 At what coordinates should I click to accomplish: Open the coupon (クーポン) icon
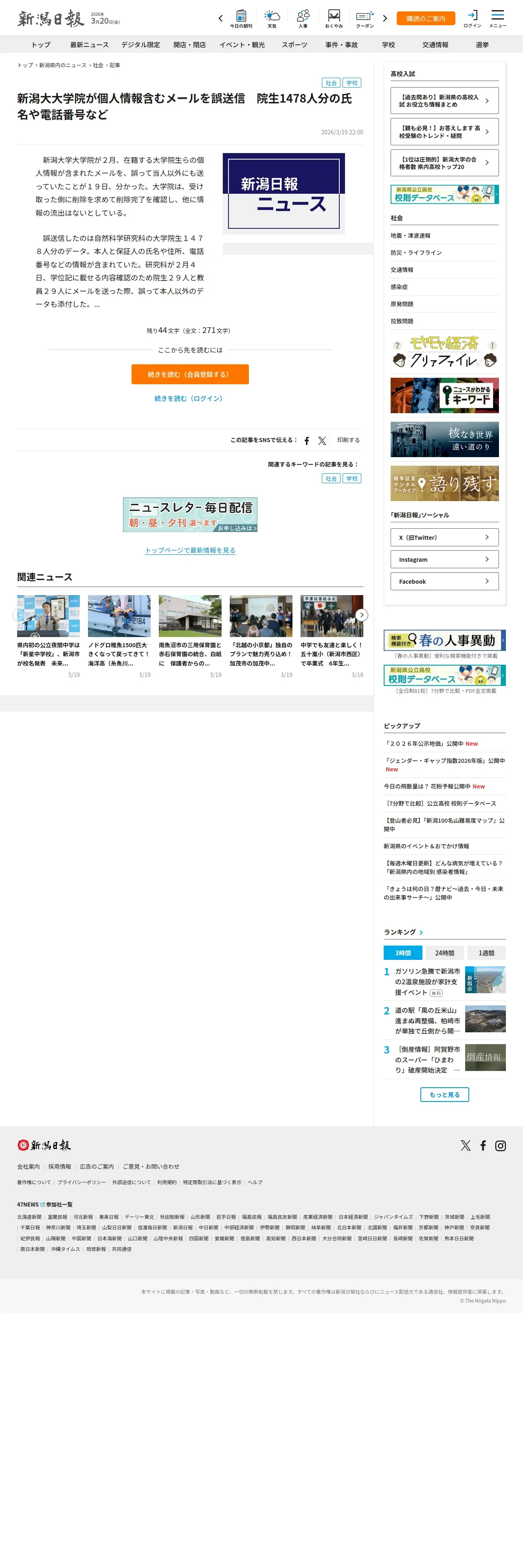coord(365,19)
